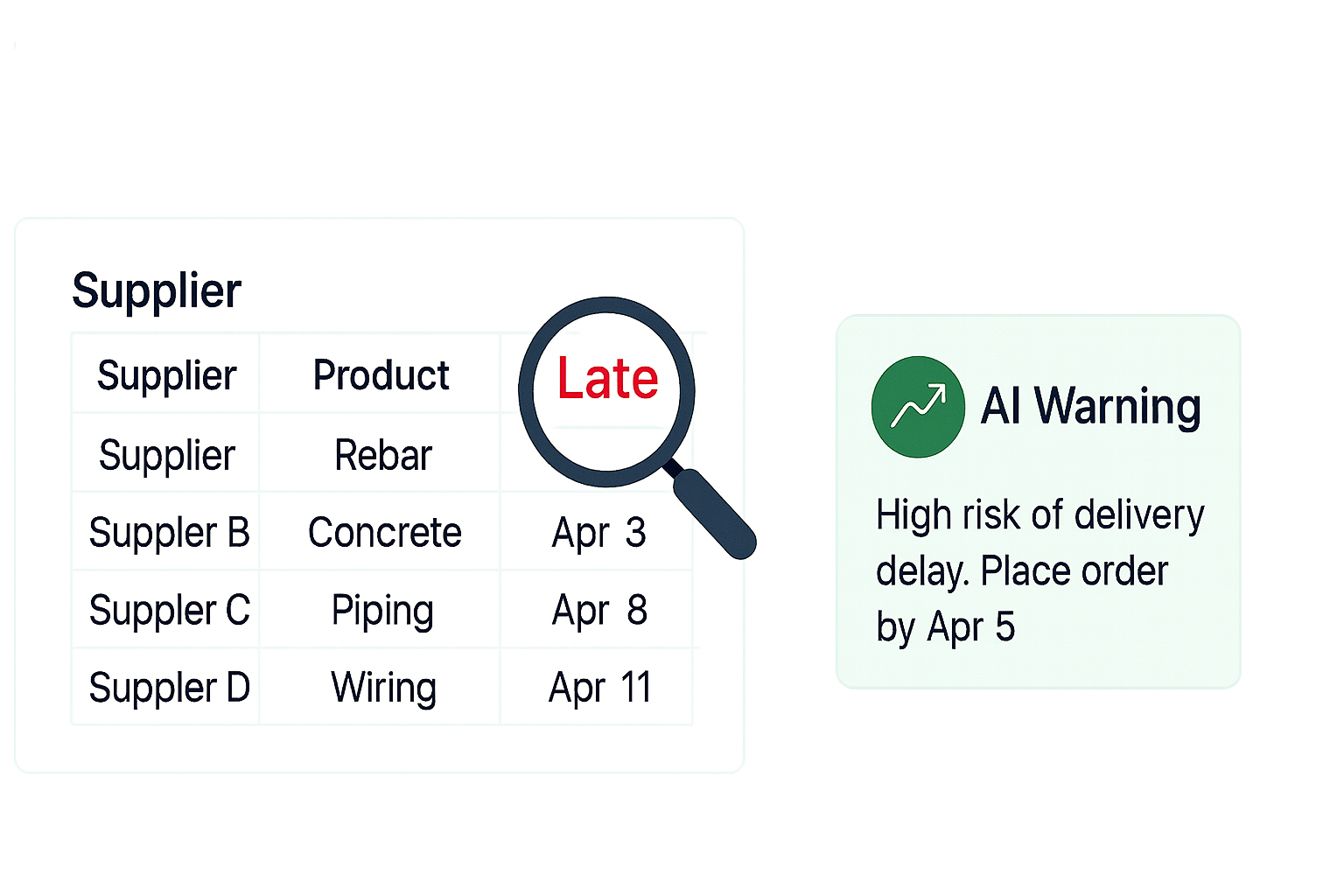Click the Supplier table title
Screen dimensions: 1344x896
point(156,290)
